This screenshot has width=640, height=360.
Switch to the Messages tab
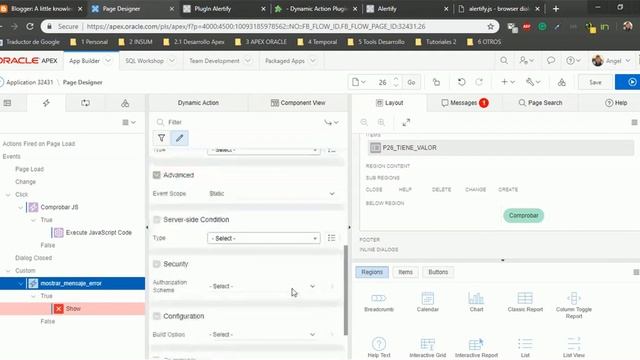click(x=464, y=103)
